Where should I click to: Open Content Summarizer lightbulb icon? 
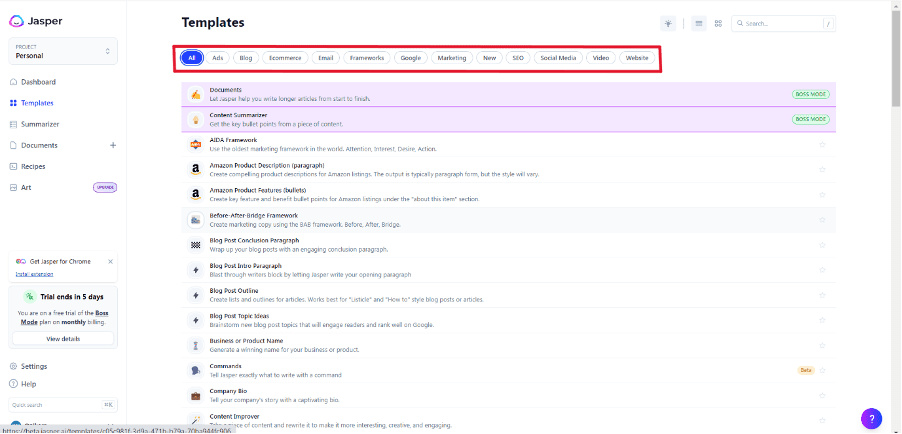(196, 120)
